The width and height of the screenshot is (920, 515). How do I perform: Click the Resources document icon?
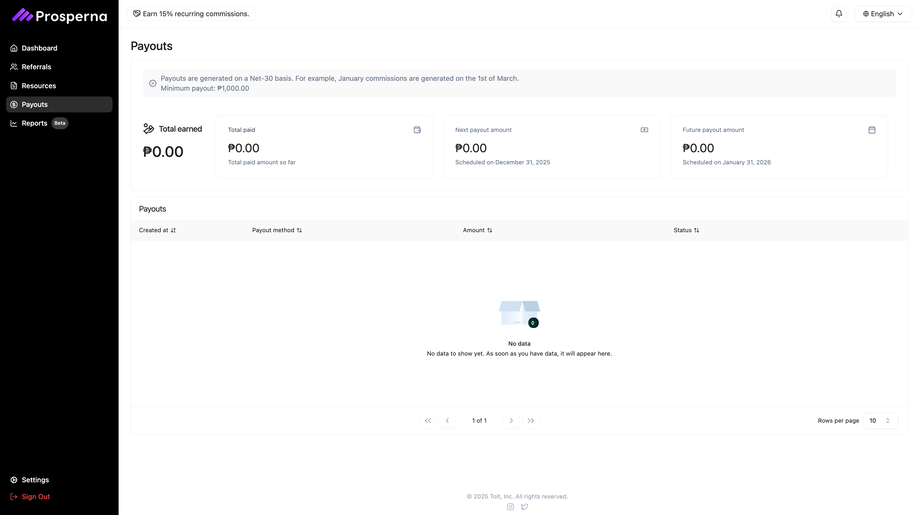pos(13,86)
